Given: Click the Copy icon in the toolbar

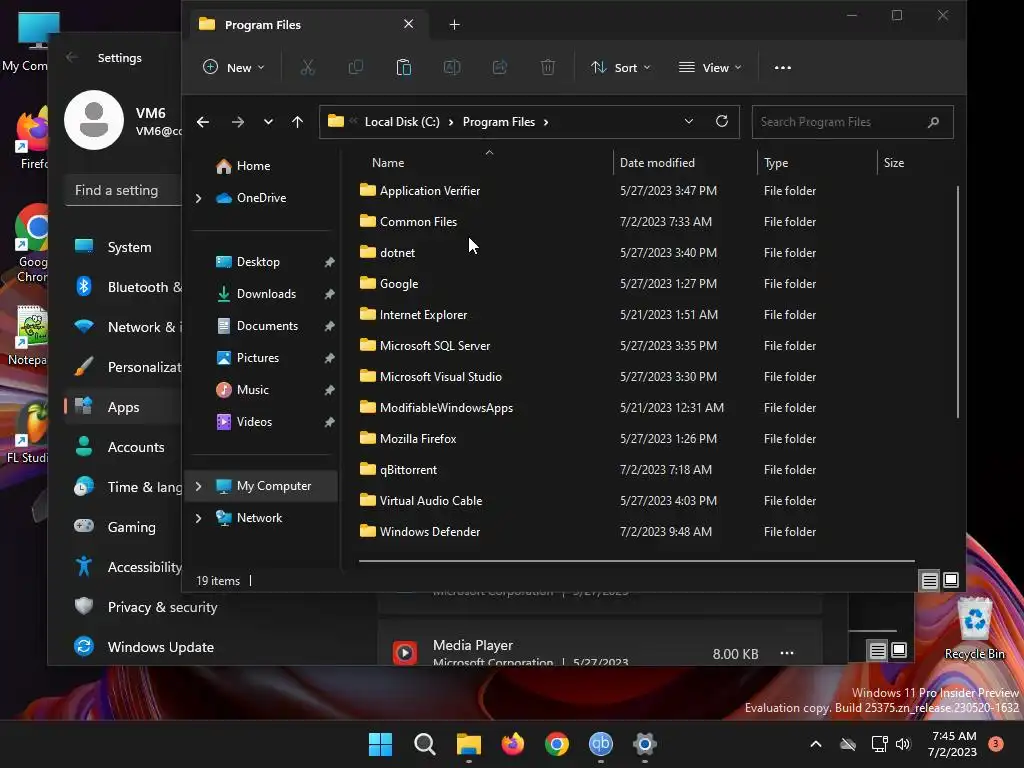Looking at the screenshot, I should click(356, 67).
